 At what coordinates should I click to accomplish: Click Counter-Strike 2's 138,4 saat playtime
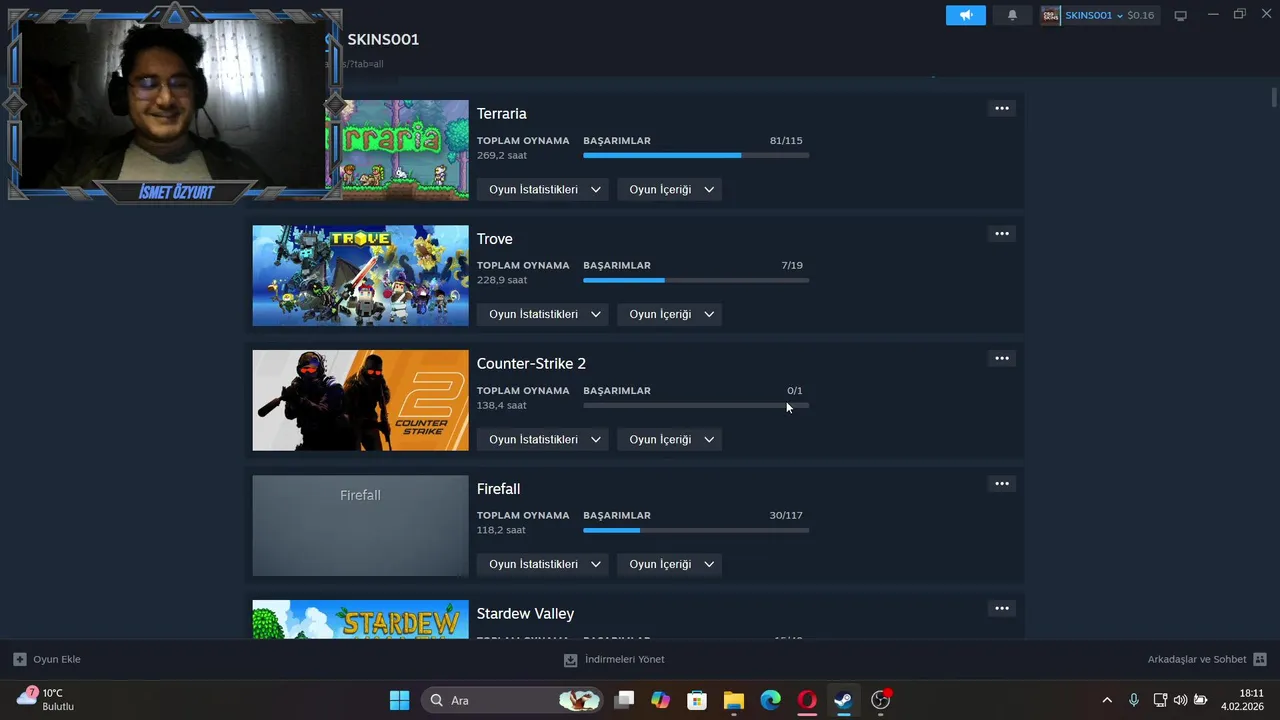click(x=502, y=406)
